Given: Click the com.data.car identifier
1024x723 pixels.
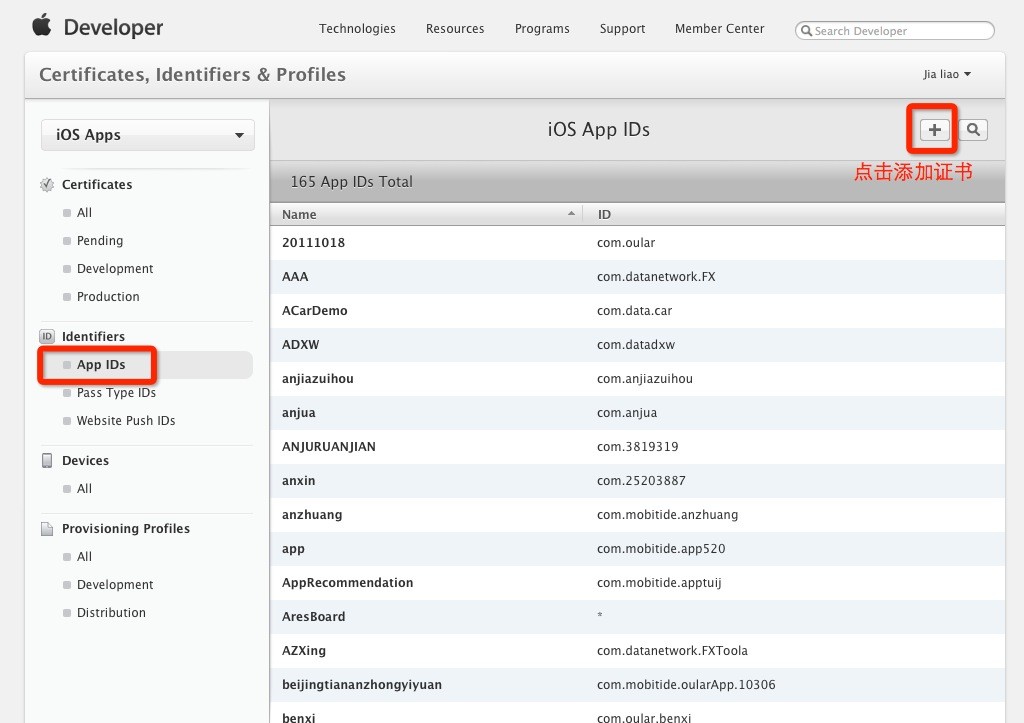Looking at the screenshot, I should [634, 311].
